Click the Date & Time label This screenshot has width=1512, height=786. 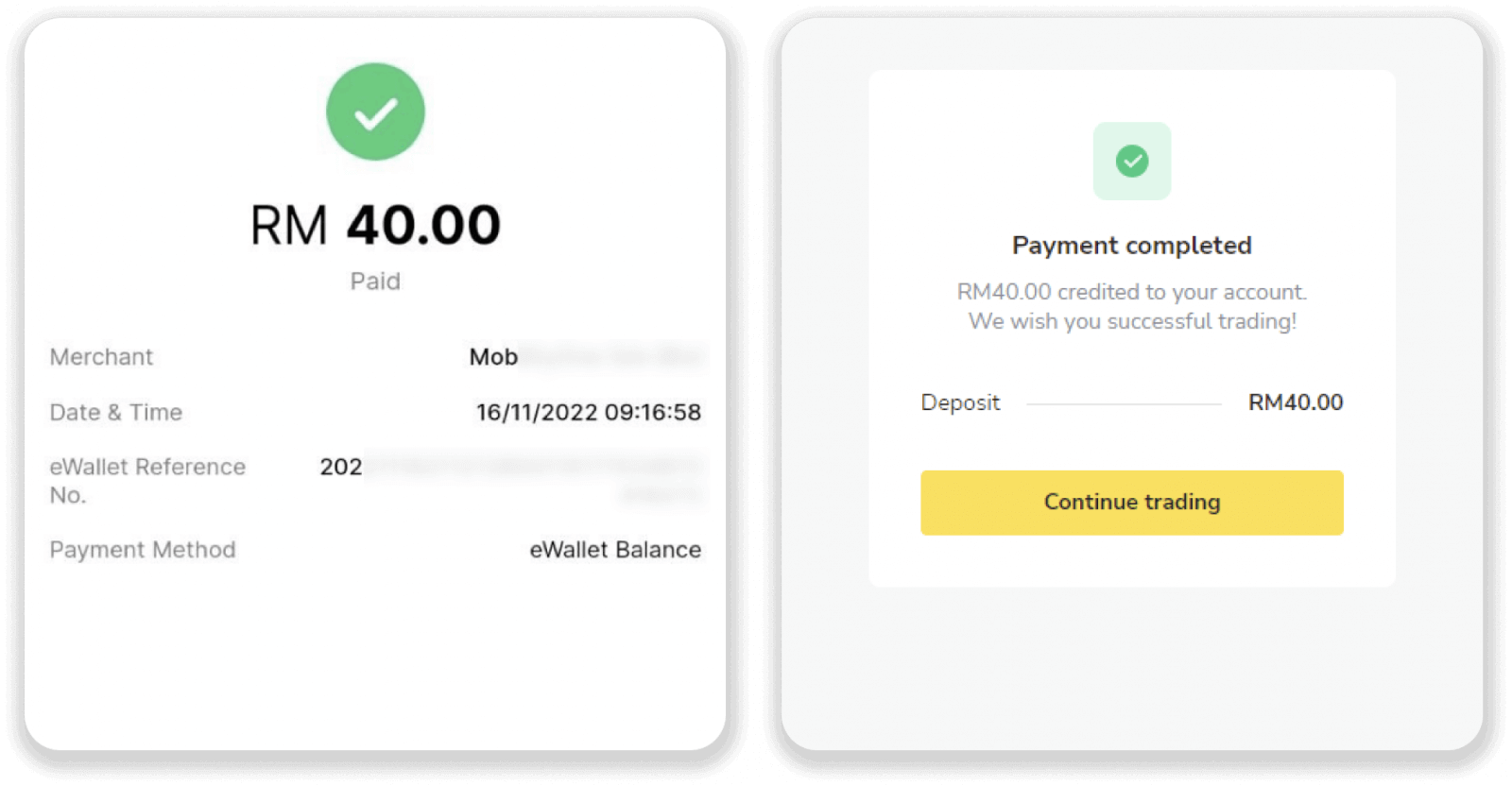[115, 413]
